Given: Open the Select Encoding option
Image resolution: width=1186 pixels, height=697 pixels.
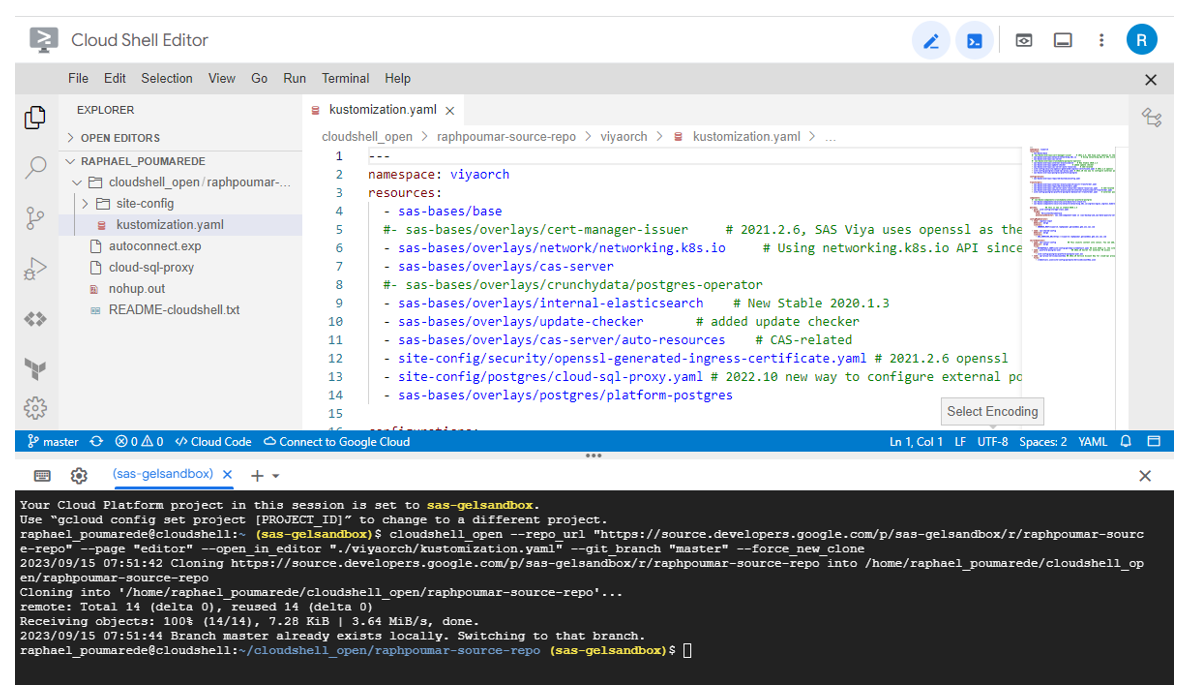Looking at the screenshot, I should coord(992,411).
